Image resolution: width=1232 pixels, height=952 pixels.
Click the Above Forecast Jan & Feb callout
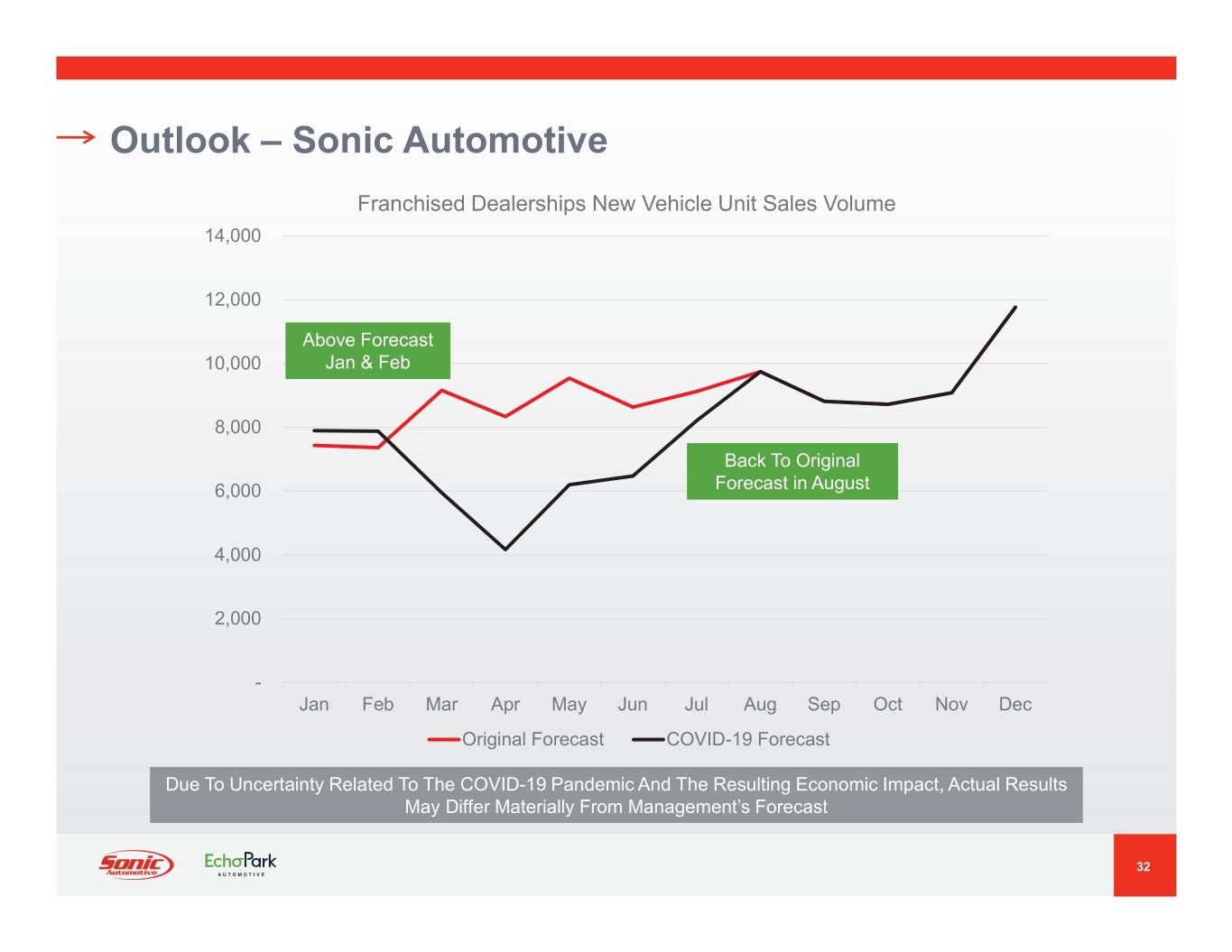[367, 351]
